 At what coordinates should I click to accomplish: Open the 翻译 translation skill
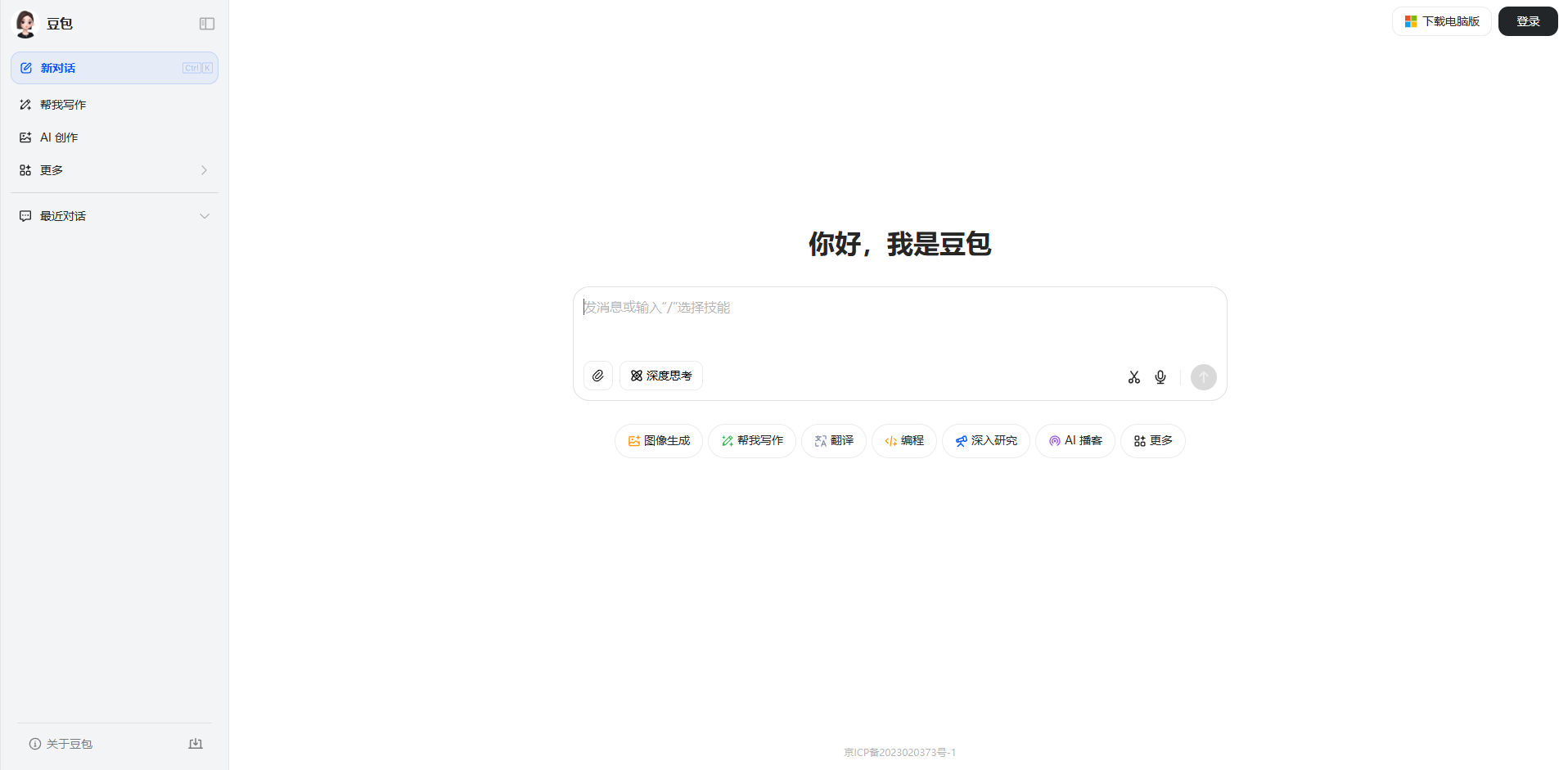[833, 440]
